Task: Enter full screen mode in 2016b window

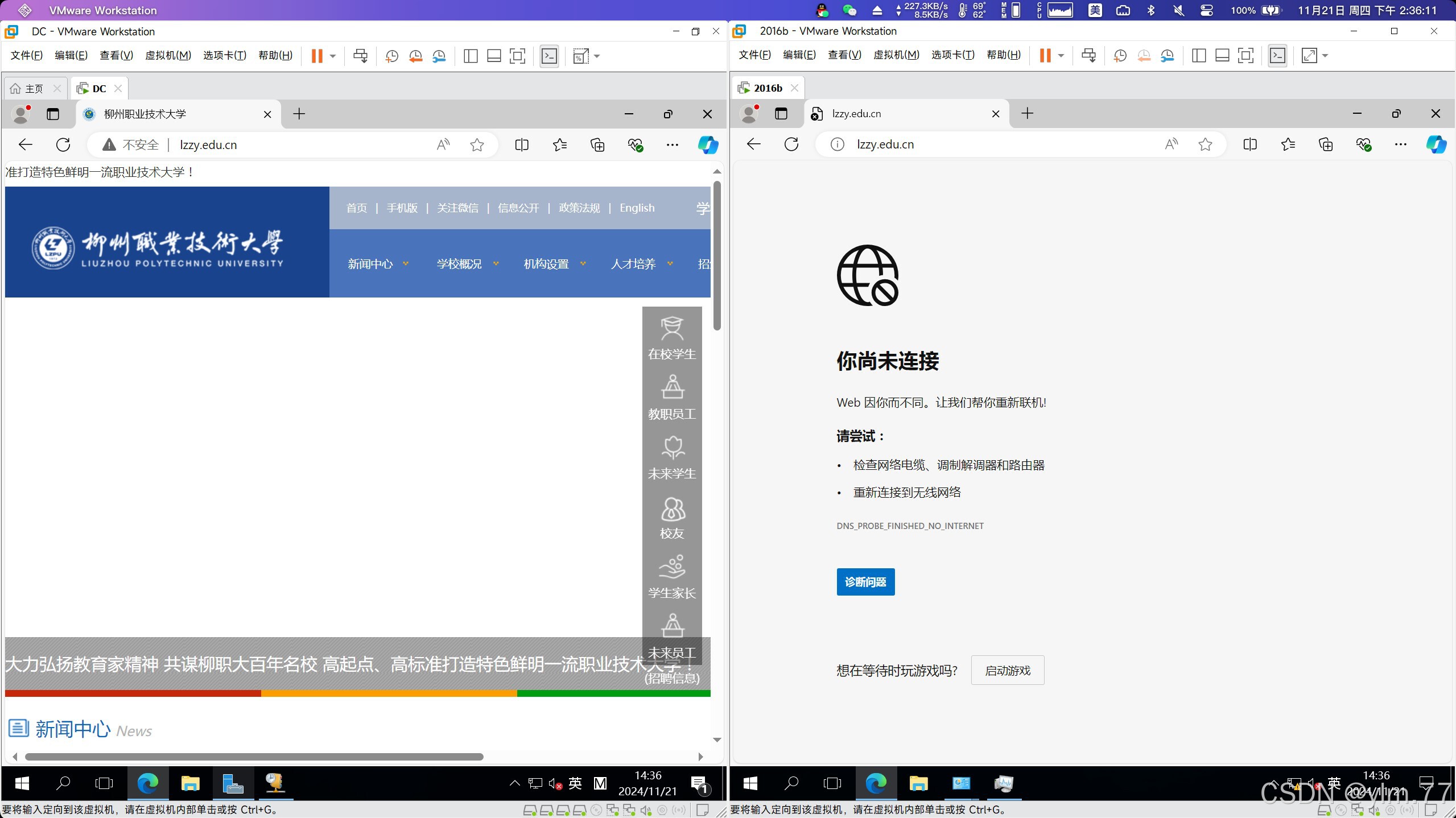Action: tap(1245, 55)
